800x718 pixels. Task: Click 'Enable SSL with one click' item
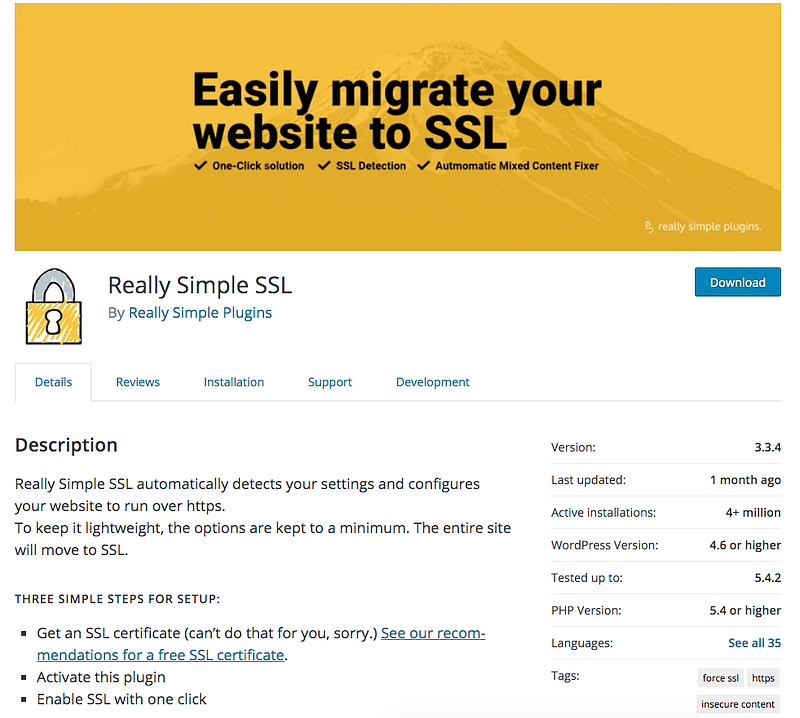[x=121, y=699]
